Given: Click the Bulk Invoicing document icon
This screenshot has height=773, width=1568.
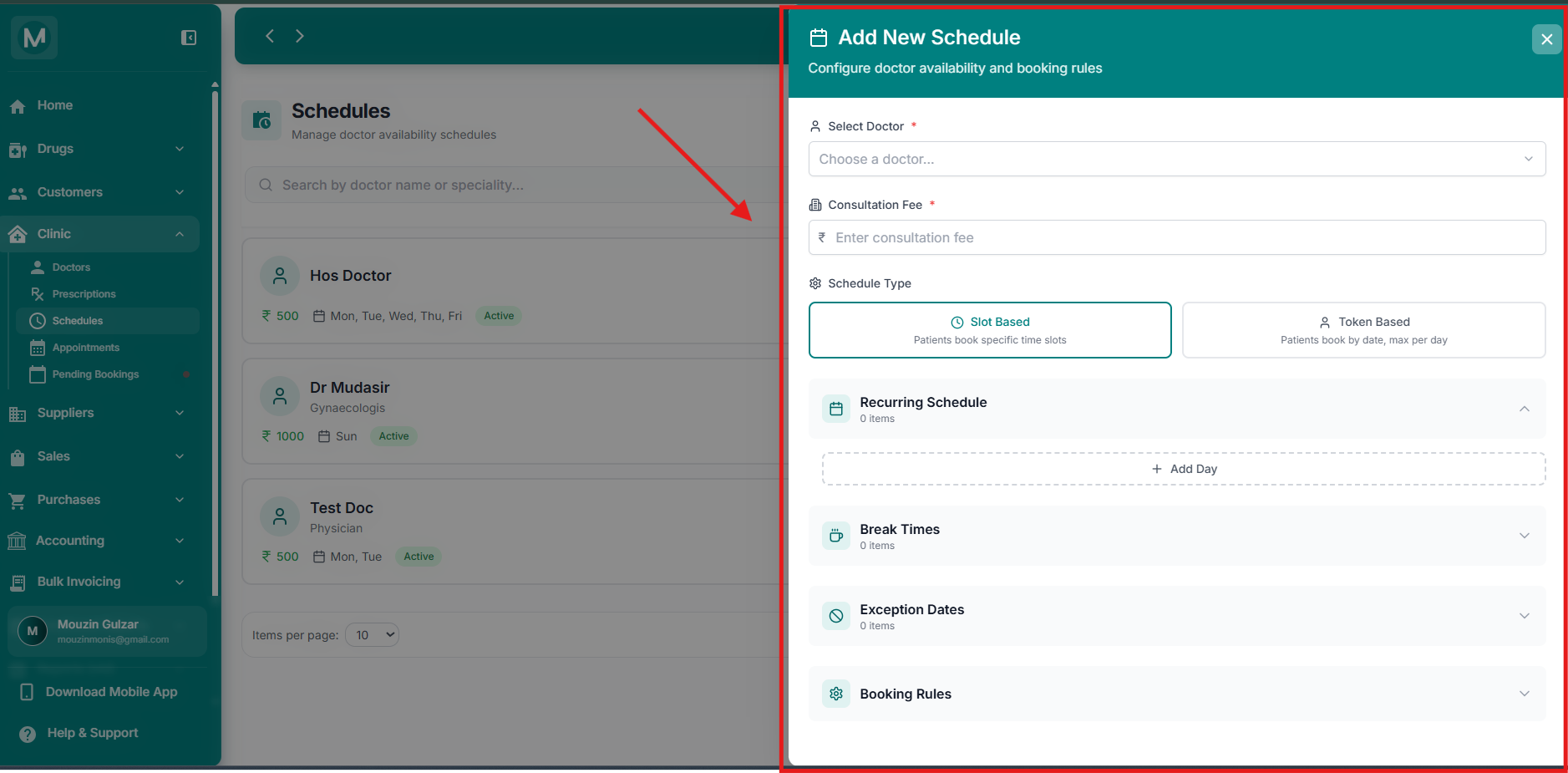Looking at the screenshot, I should [x=18, y=582].
